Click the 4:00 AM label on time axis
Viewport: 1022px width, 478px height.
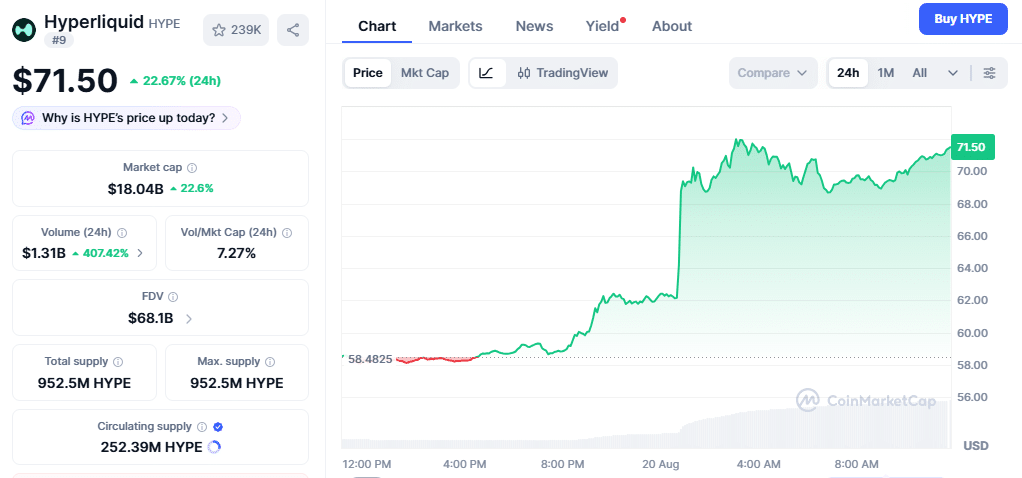(x=759, y=464)
